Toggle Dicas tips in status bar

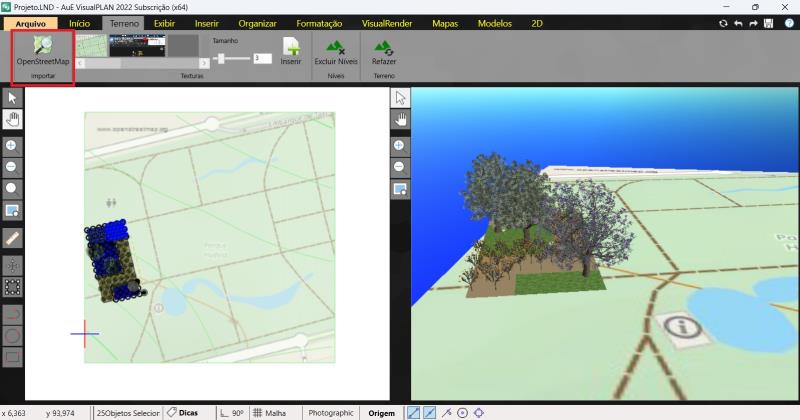(182, 412)
